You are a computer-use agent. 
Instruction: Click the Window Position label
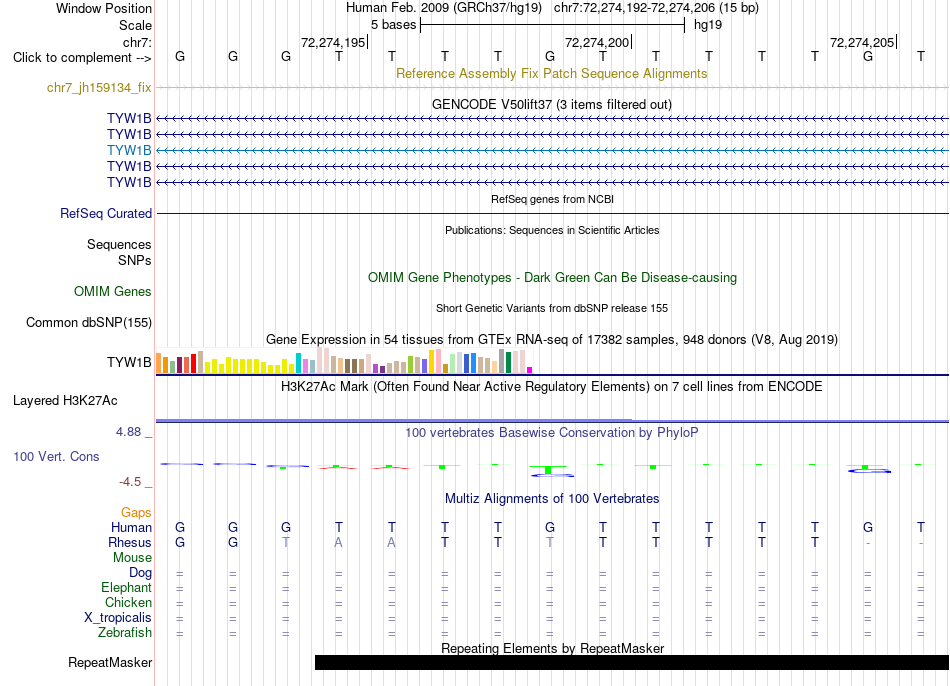(x=104, y=8)
